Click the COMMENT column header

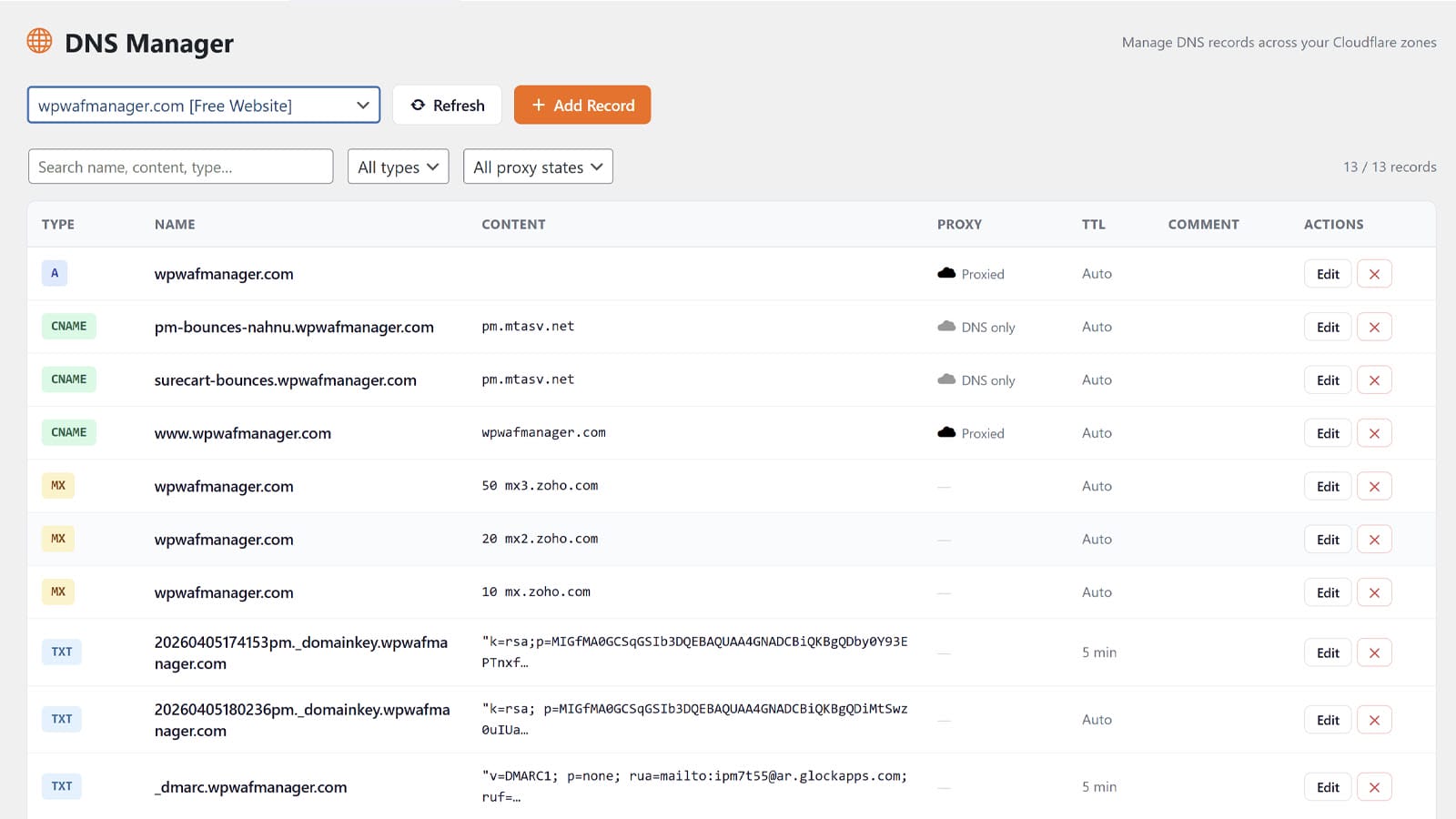pyautogui.click(x=1203, y=224)
